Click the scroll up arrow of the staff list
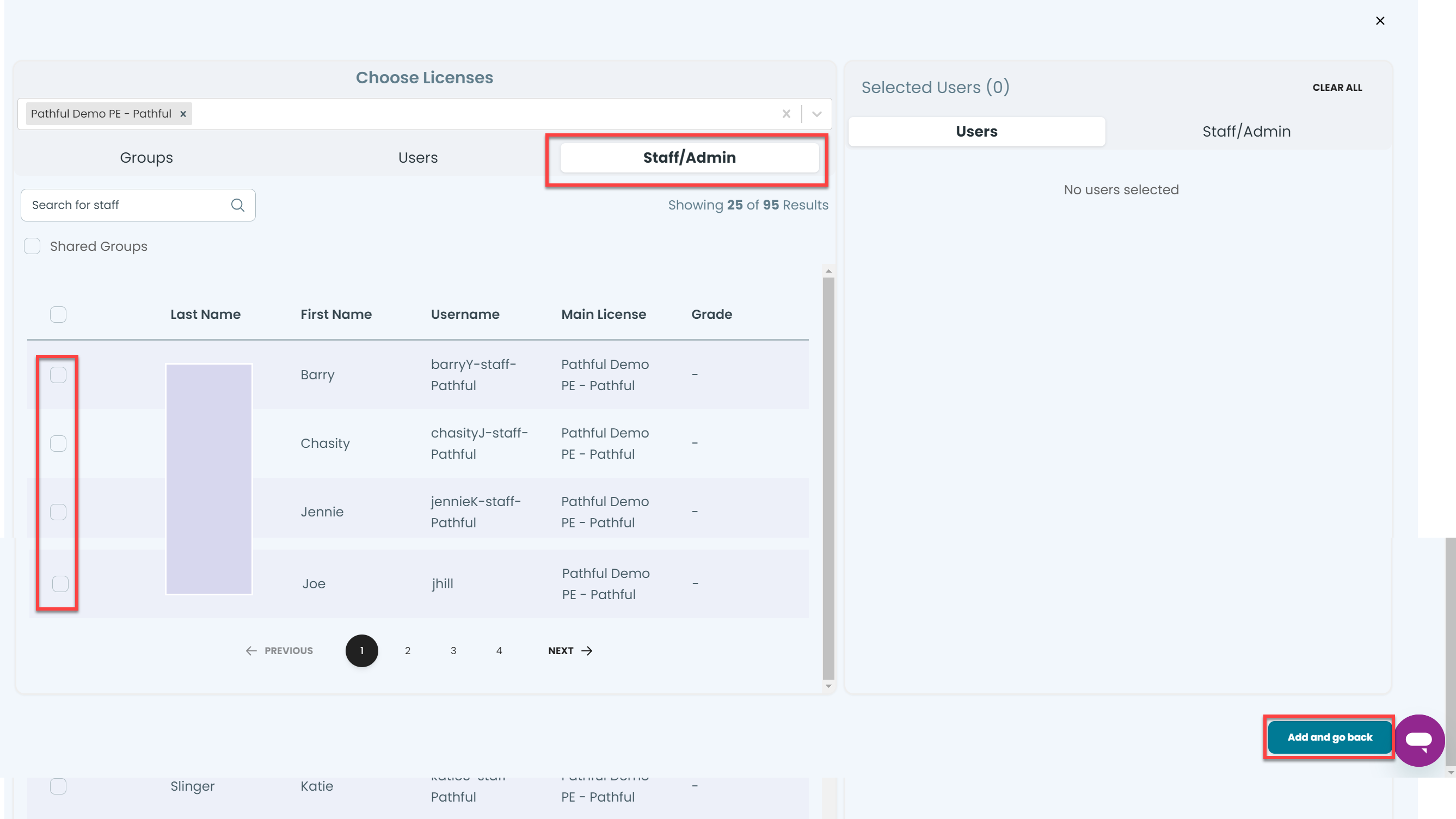 tap(828, 272)
